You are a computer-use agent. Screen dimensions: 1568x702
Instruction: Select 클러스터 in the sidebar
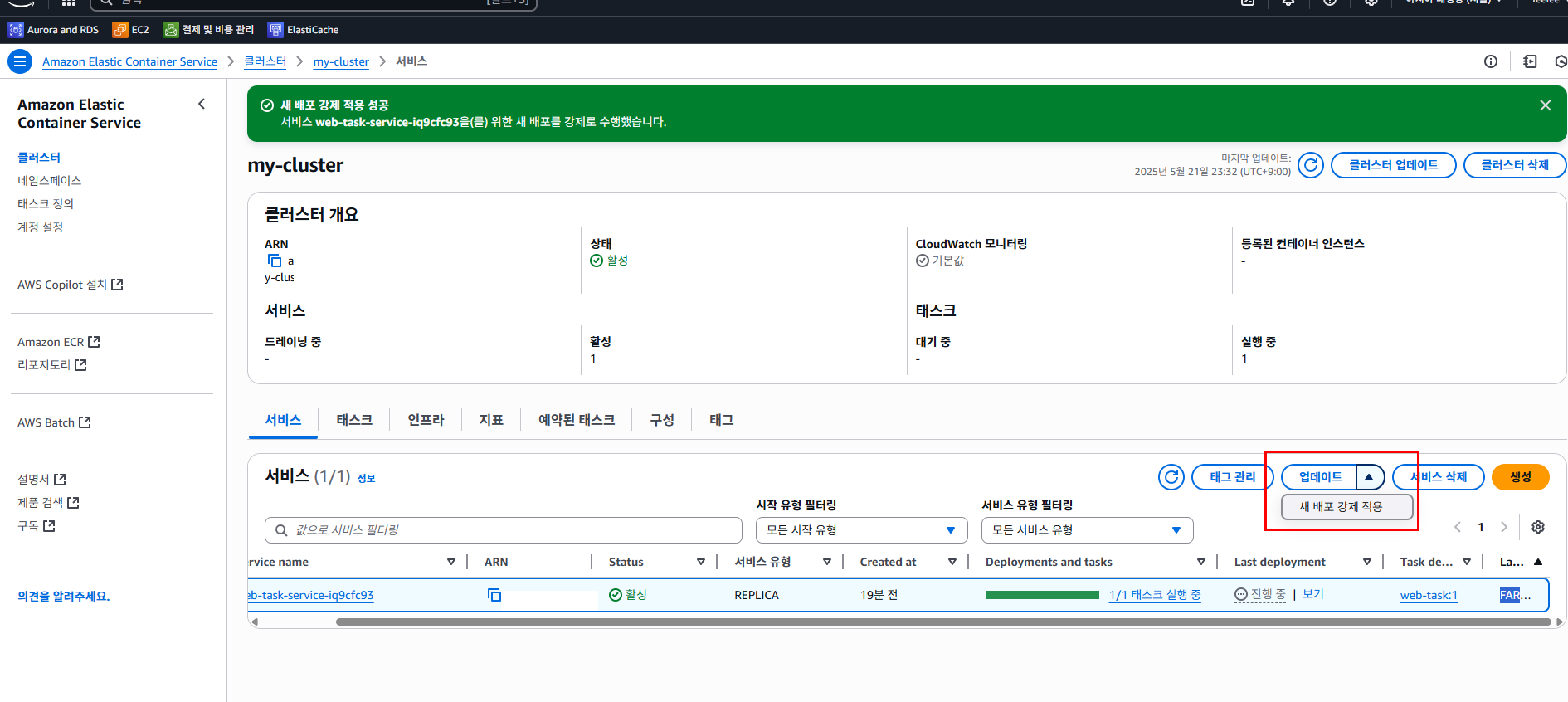tap(39, 158)
